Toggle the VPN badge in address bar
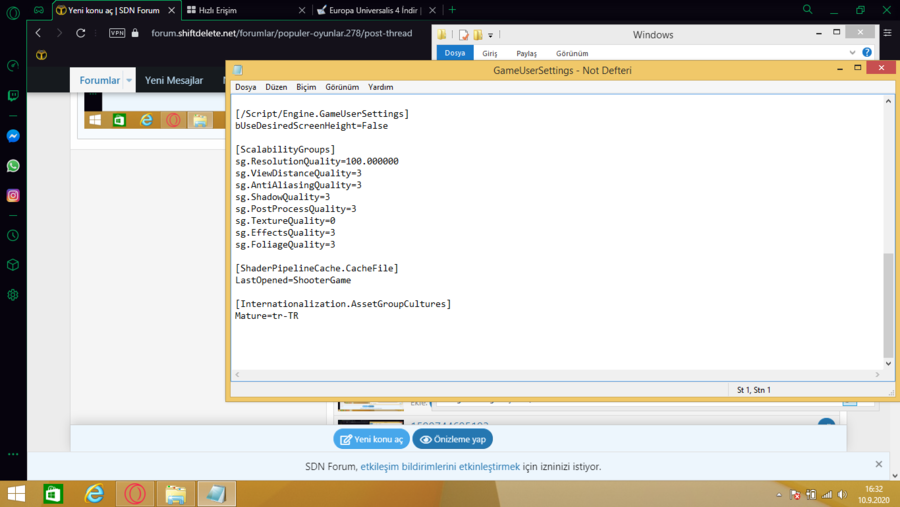This screenshot has width=900, height=507. click(x=117, y=33)
